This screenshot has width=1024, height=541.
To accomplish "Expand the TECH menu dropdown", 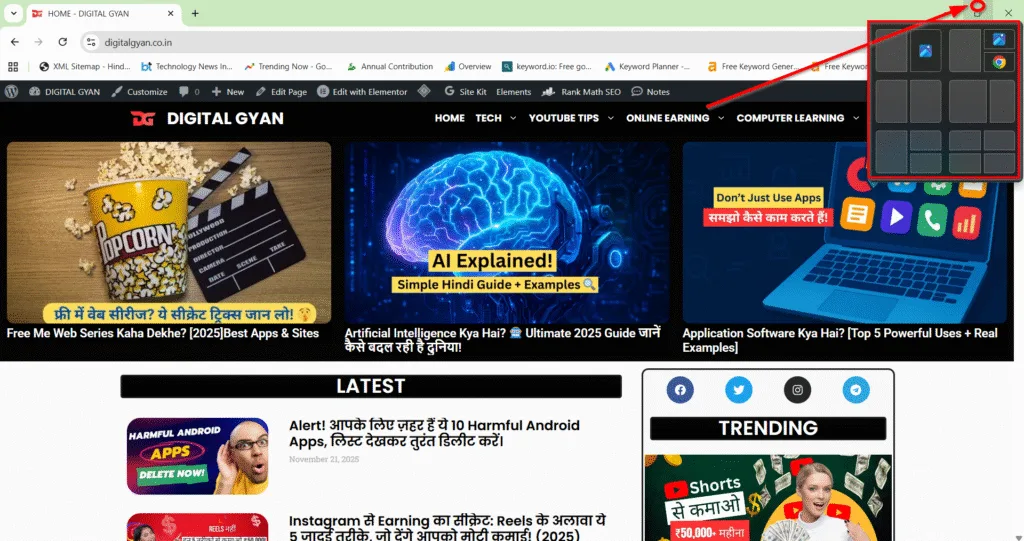I will pos(496,118).
